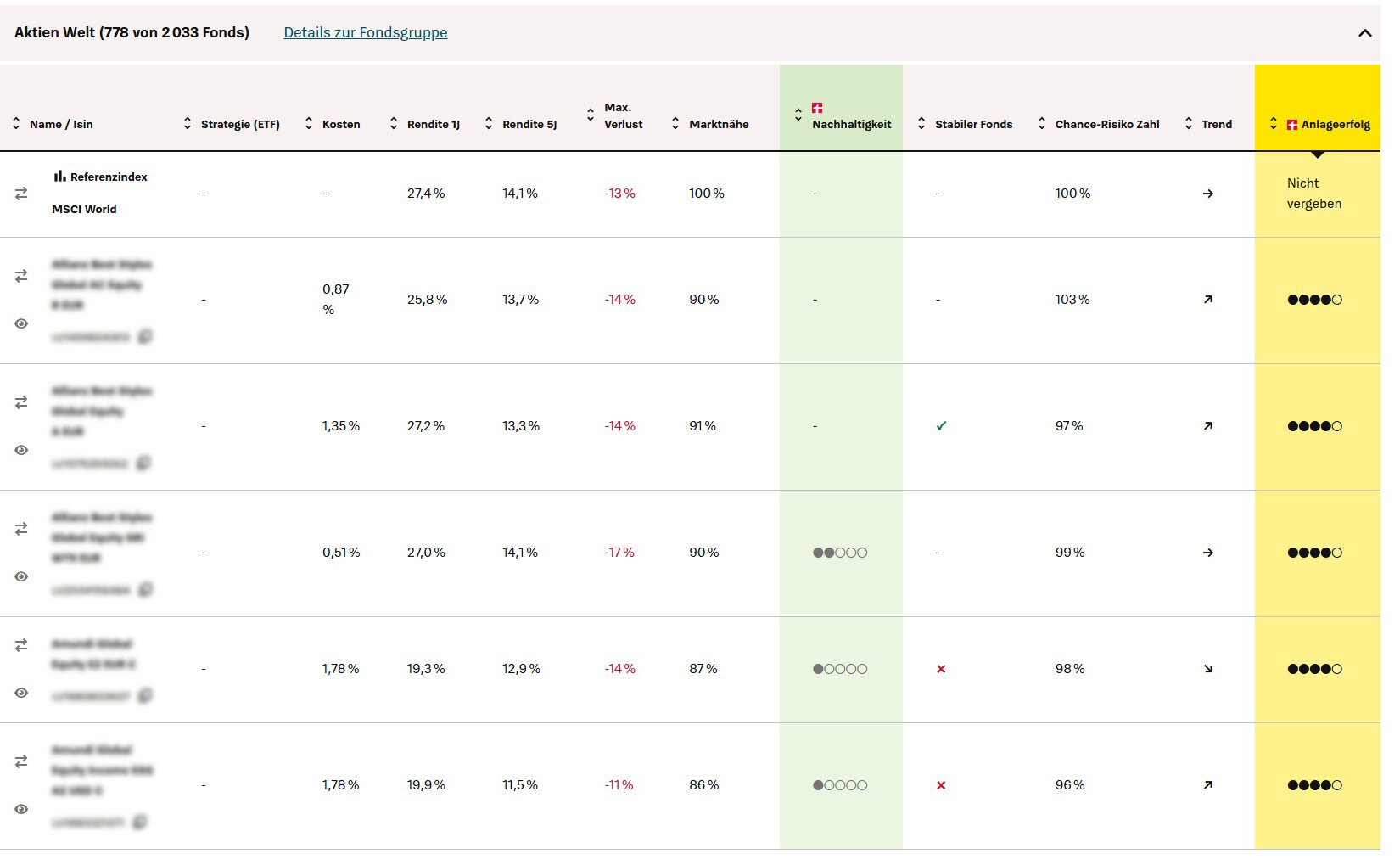Click the sort arrows next to Kosten
Image resolution: width=1400 pixels, height=865 pixels.
(309, 124)
